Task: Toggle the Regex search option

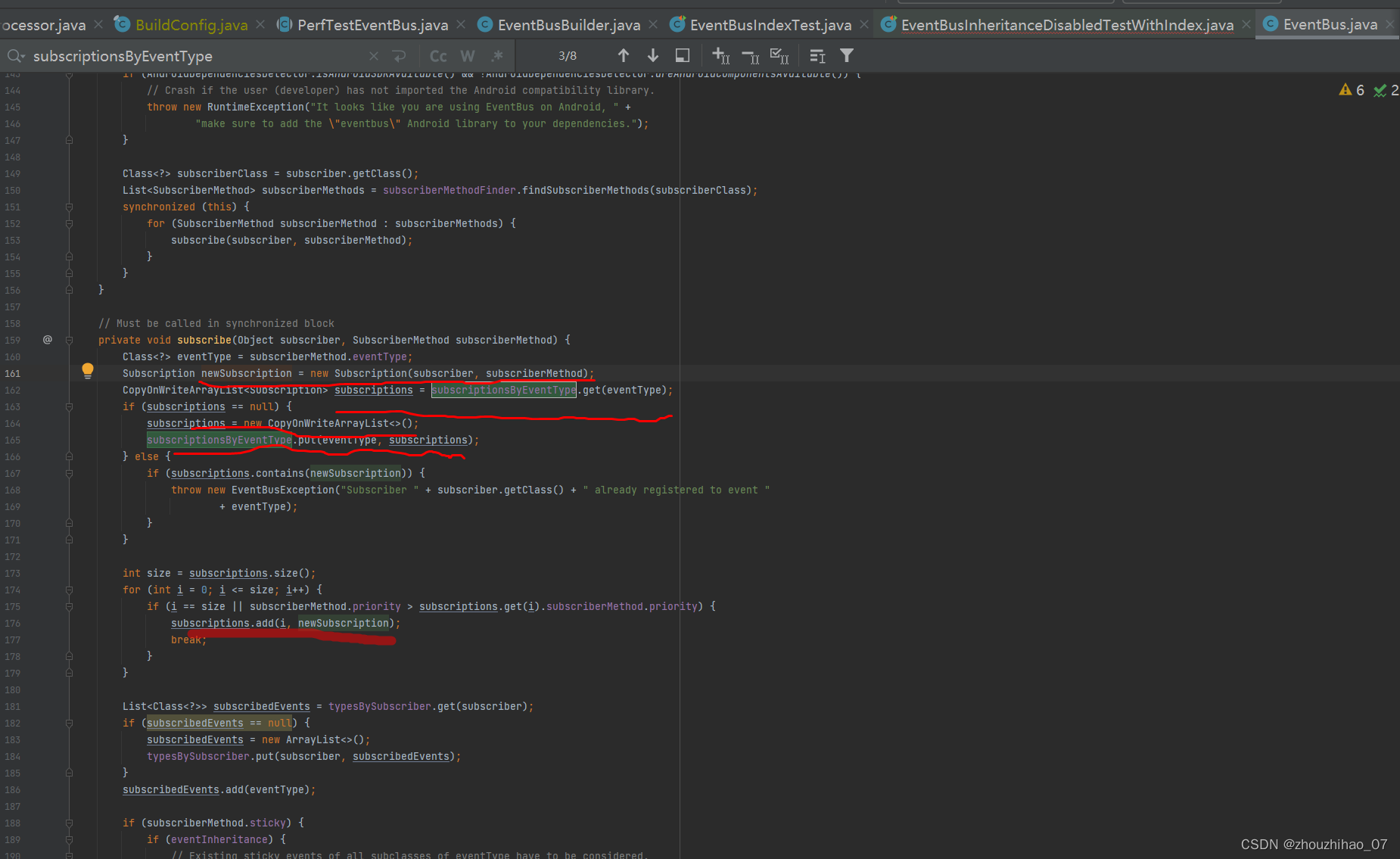Action: coord(497,56)
